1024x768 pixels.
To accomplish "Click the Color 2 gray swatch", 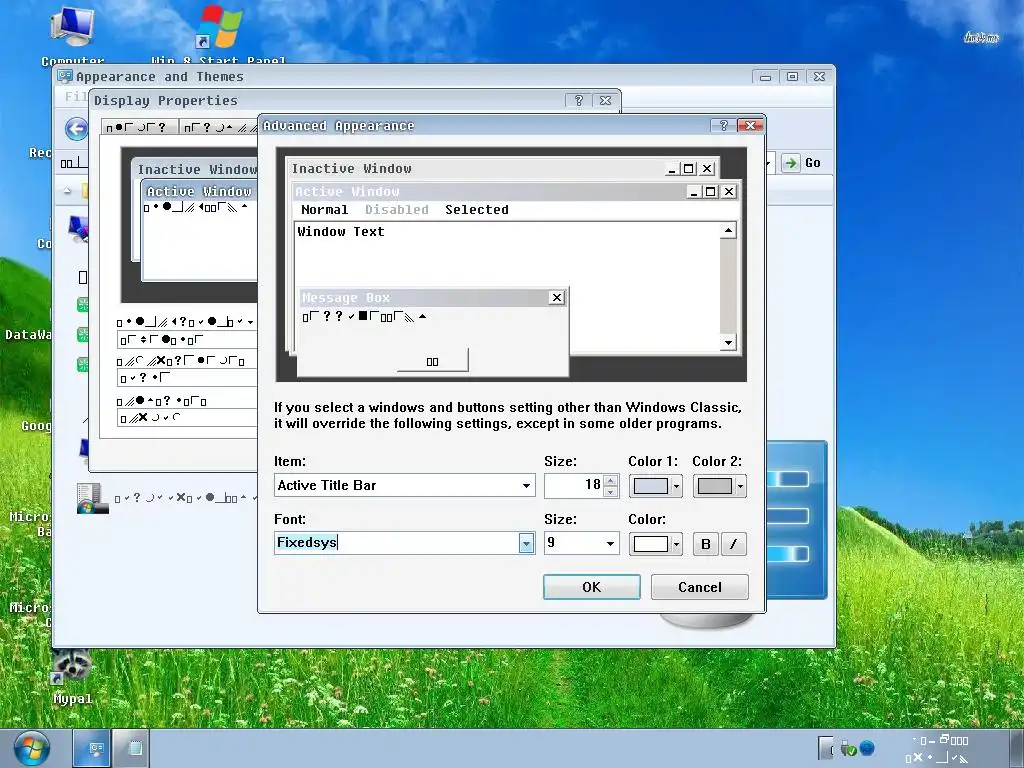I will (x=714, y=486).
